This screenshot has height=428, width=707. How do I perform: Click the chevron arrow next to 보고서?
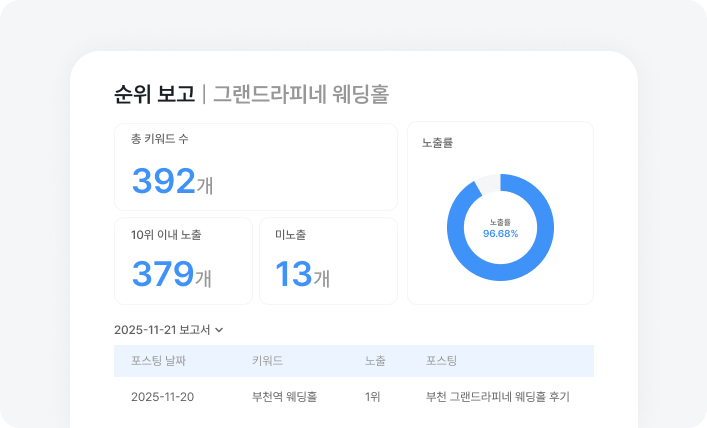[219, 330]
